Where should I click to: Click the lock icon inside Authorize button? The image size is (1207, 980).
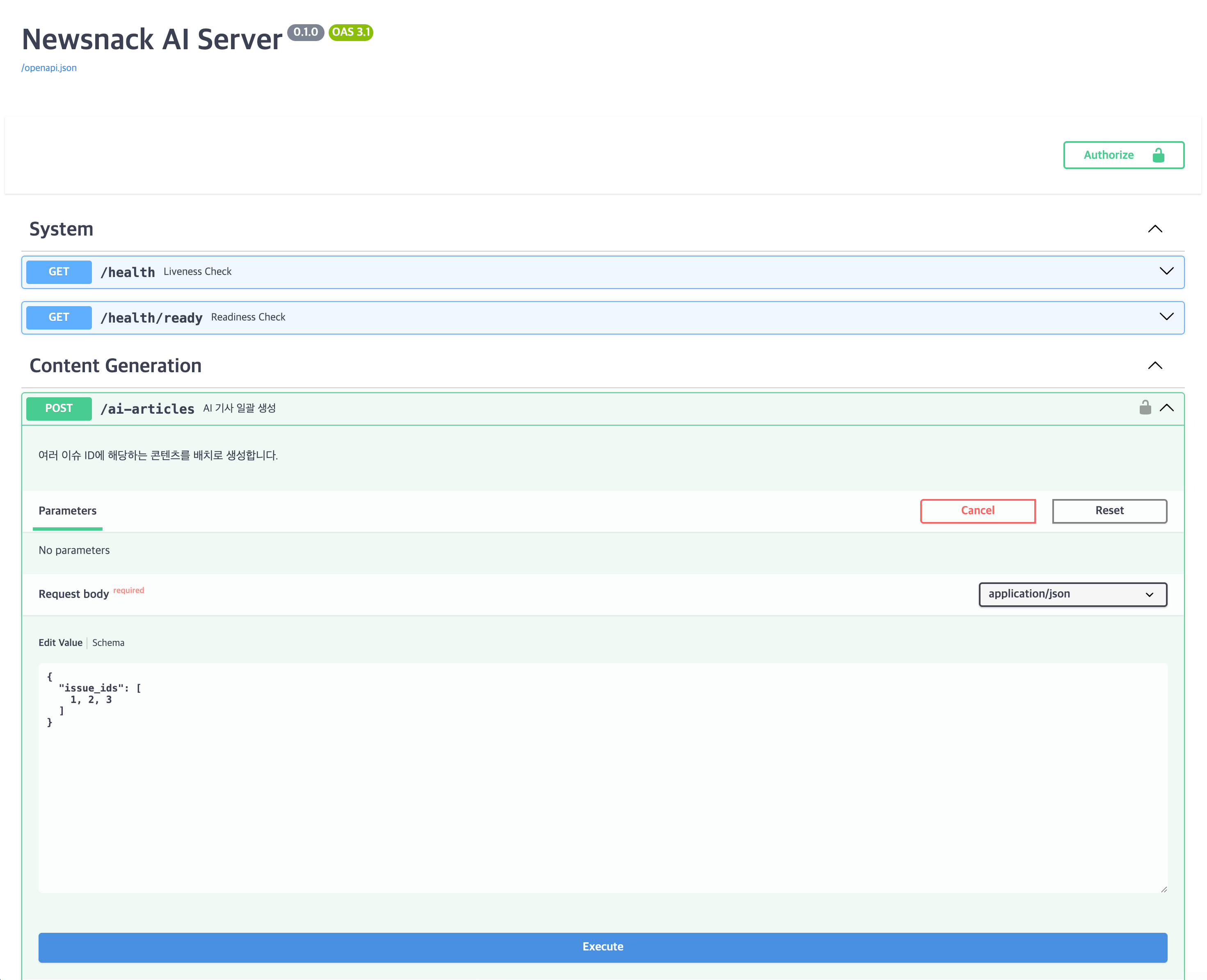click(x=1158, y=155)
